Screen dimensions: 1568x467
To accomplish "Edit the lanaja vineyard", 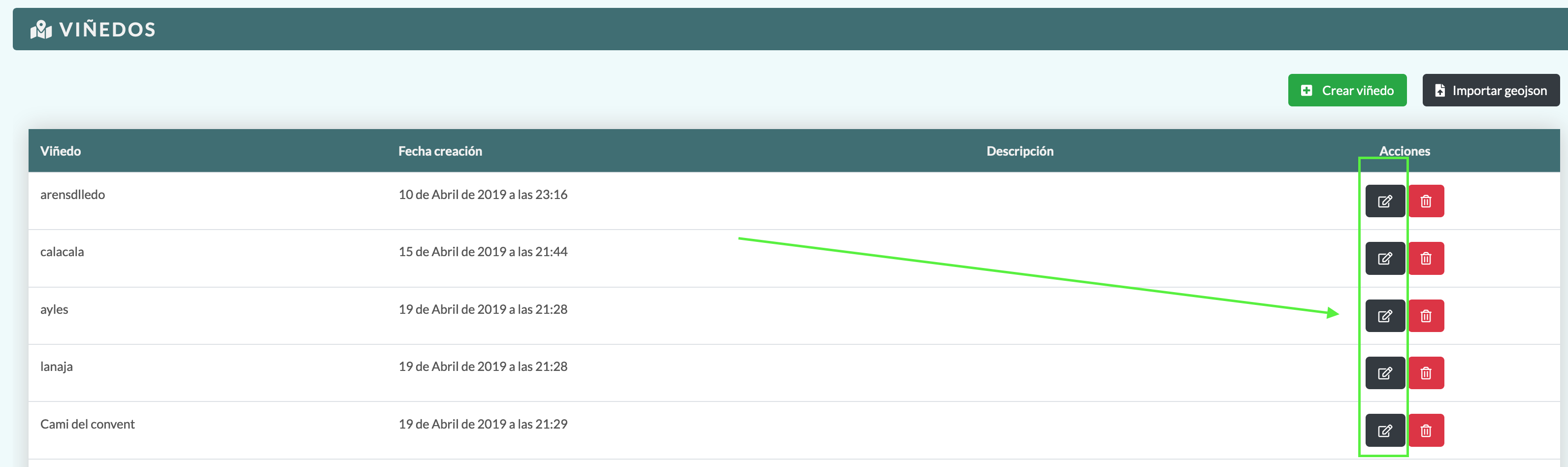I will click(x=1384, y=372).
